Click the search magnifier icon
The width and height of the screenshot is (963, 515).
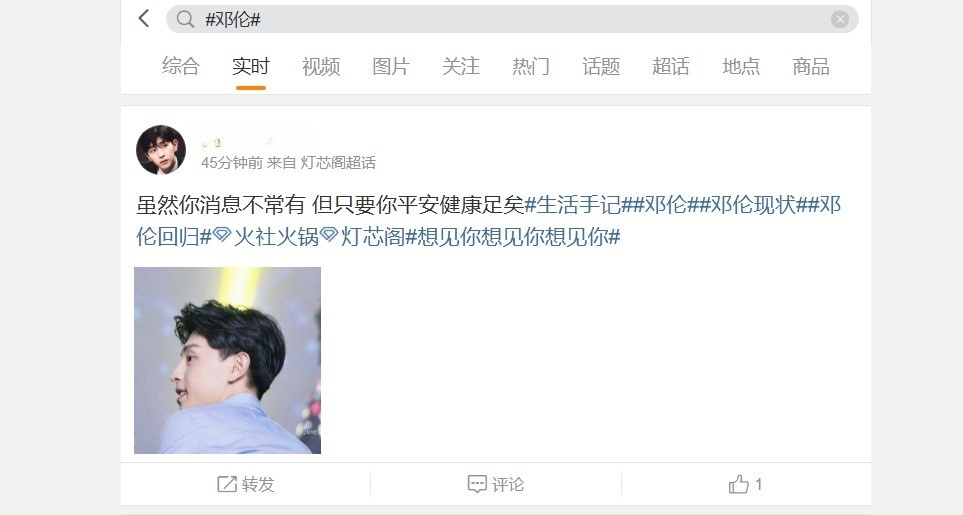point(185,19)
